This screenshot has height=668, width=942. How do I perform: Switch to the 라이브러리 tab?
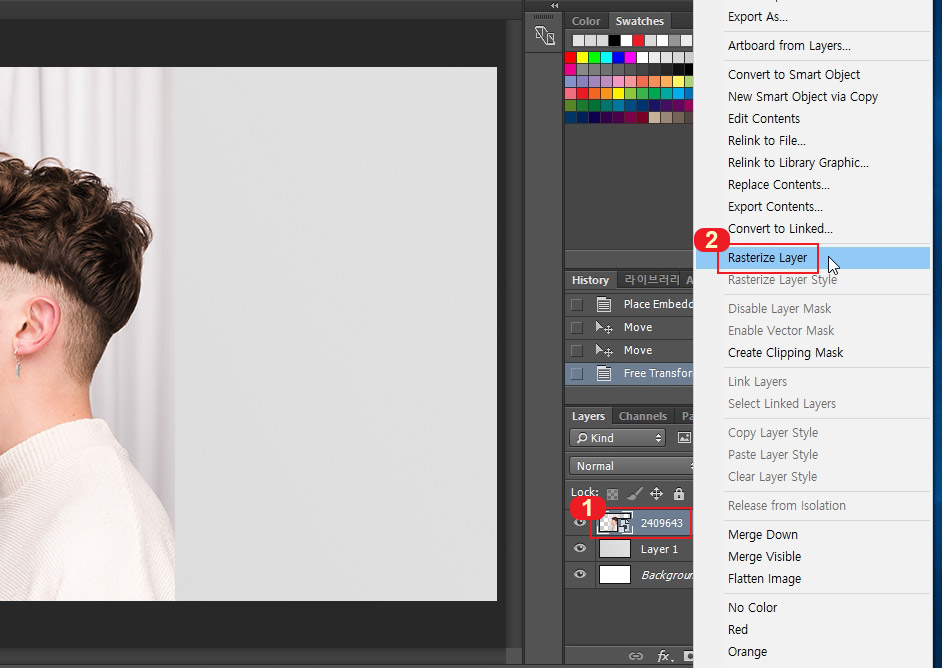click(x=651, y=280)
